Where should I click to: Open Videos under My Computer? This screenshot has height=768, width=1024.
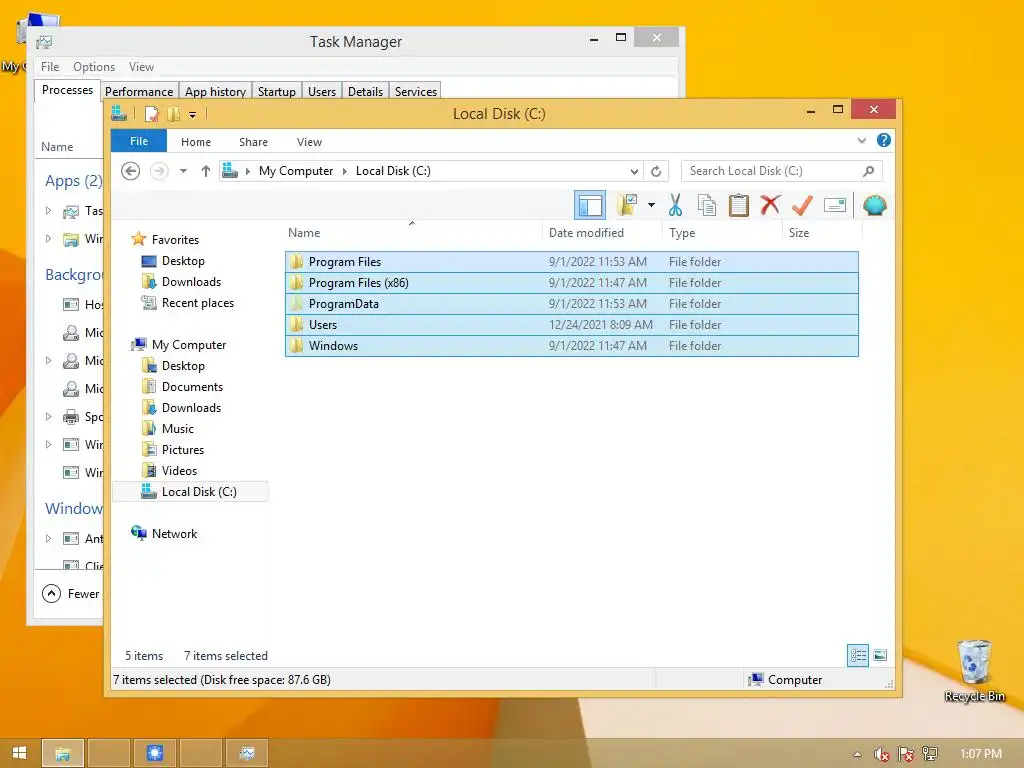pos(179,470)
